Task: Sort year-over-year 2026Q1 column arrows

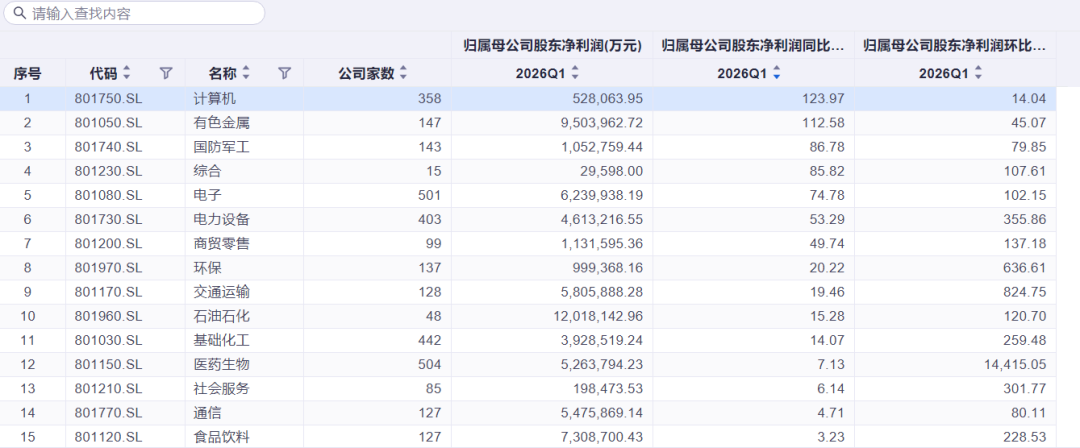Action: tap(777, 73)
